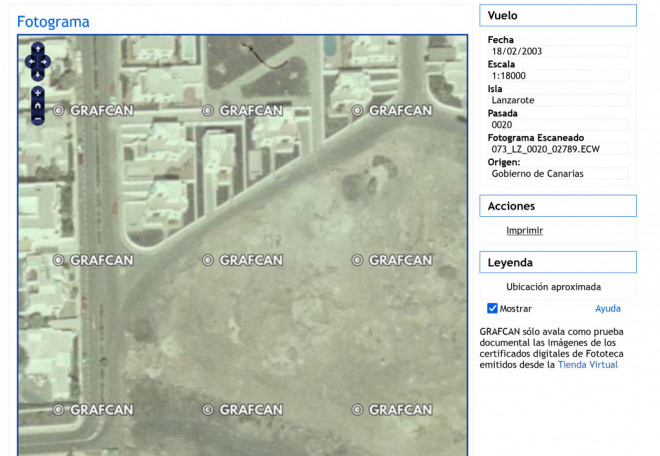Pan the map upward with the arrow
Screen dimensions: 660x456
pos(38,48)
